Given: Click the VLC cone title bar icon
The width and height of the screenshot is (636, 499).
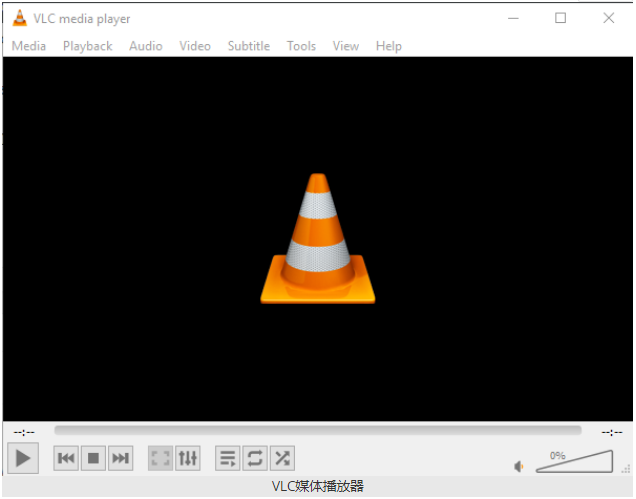Looking at the screenshot, I should pos(19,18).
